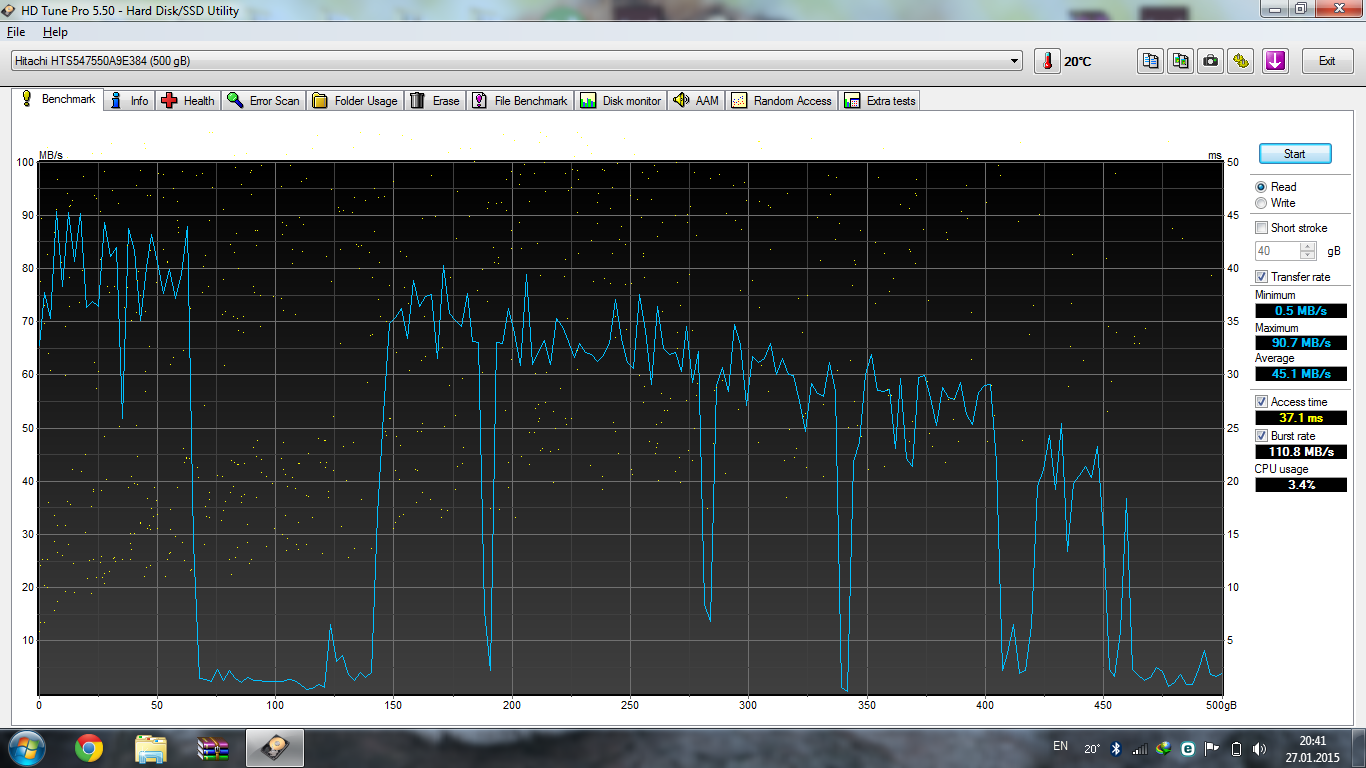1366x768 pixels.
Task: Click the battery tray icon
Action: [x=1236, y=748]
